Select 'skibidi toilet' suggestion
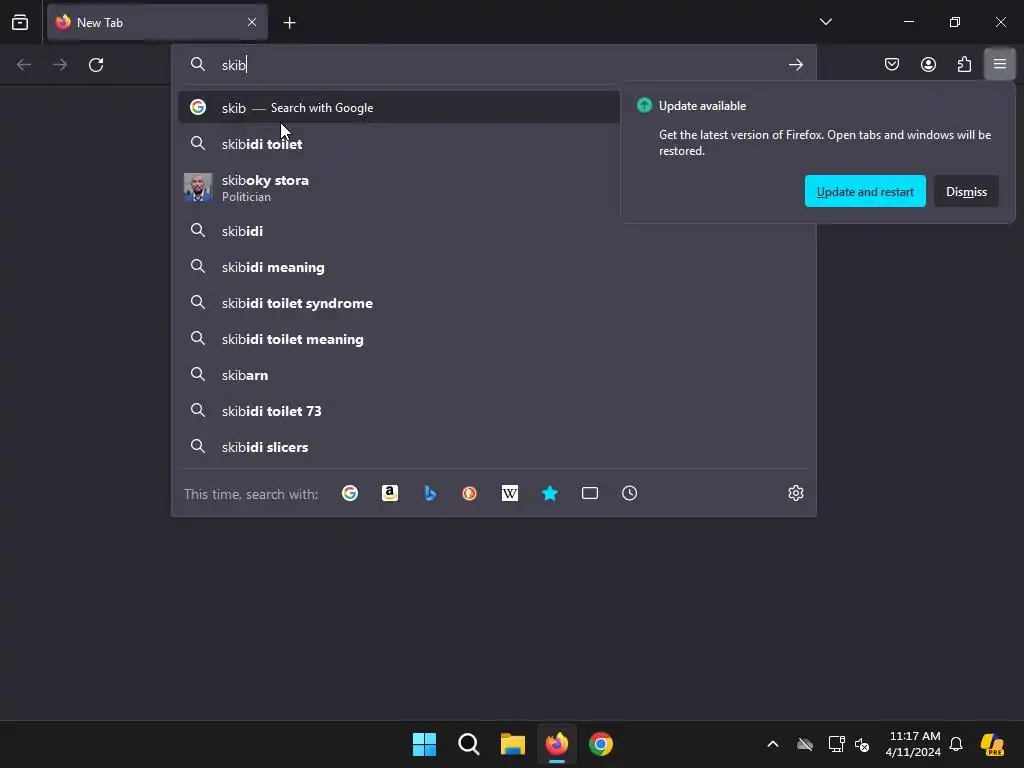The height and width of the screenshot is (768, 1024). pyautogui.click(x=399, y=144)
